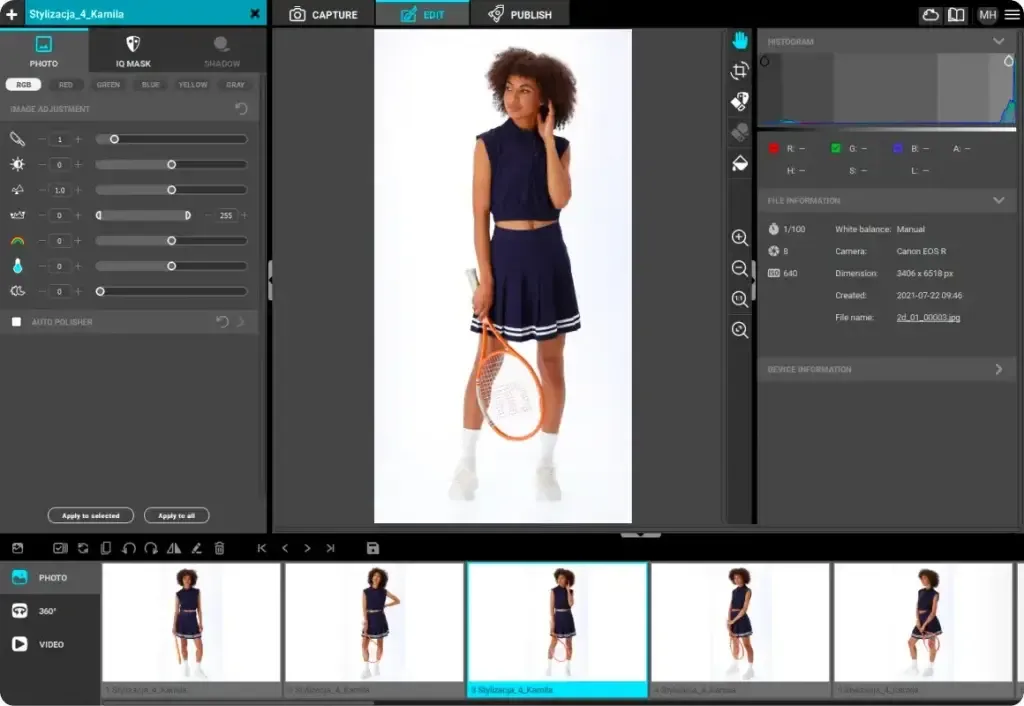Click the paint bucket fill tool
The height and width of the screenshot is (706, 1024).
pyautogui.click(x=740, y=163)
